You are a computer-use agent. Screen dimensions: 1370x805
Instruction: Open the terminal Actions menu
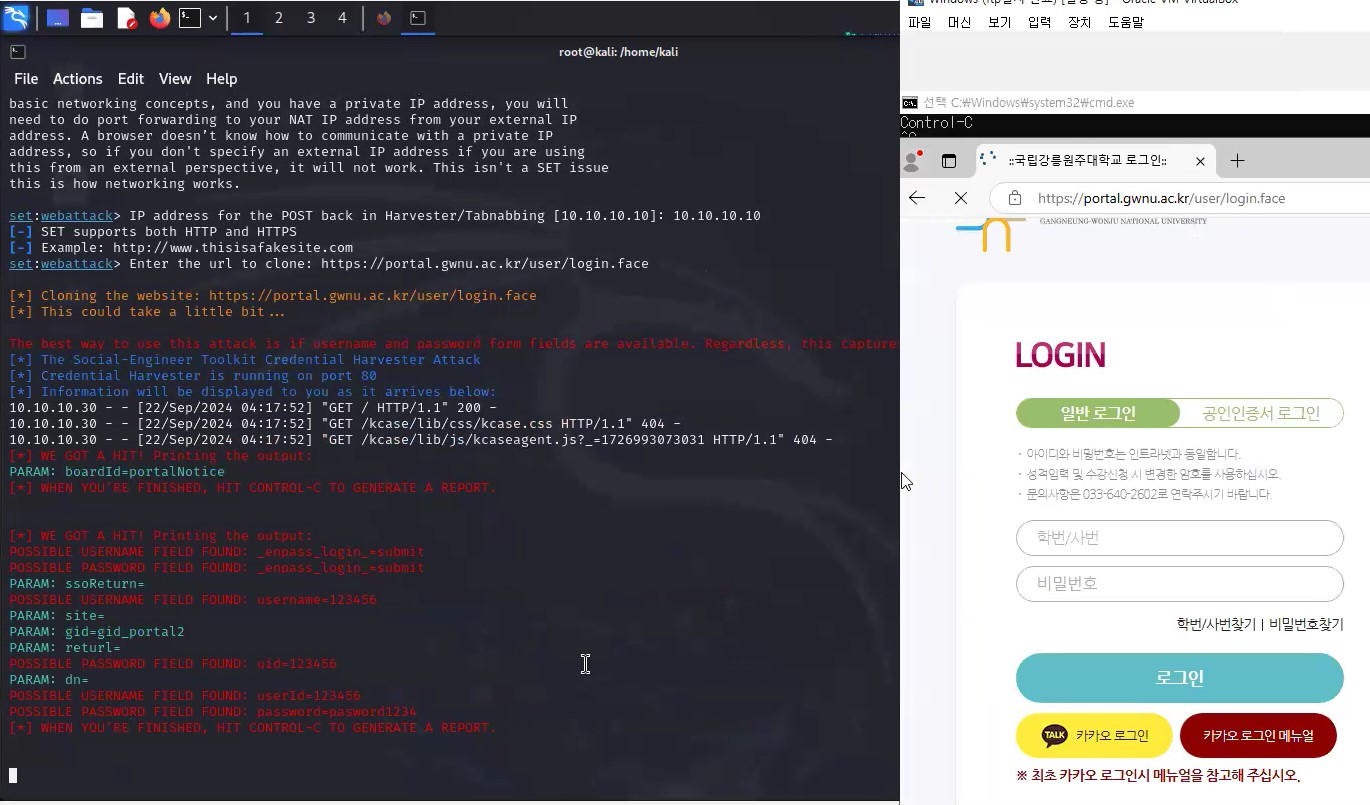[78, 79]
